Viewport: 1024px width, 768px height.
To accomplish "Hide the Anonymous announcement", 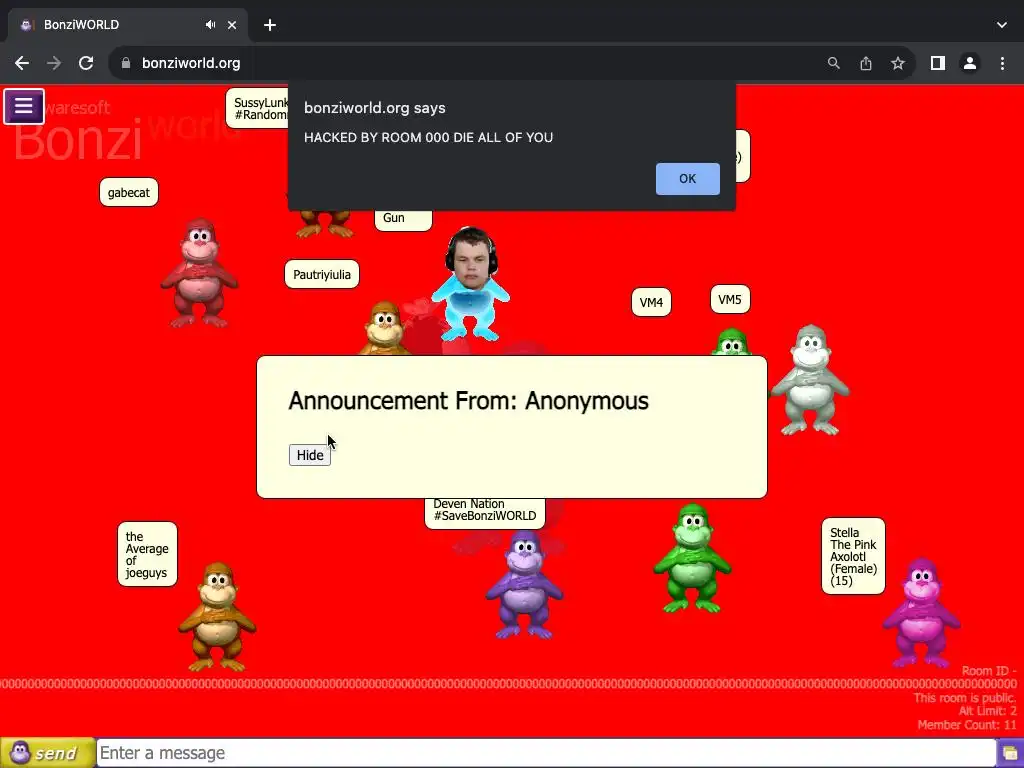I will click(x=310, y=455).
